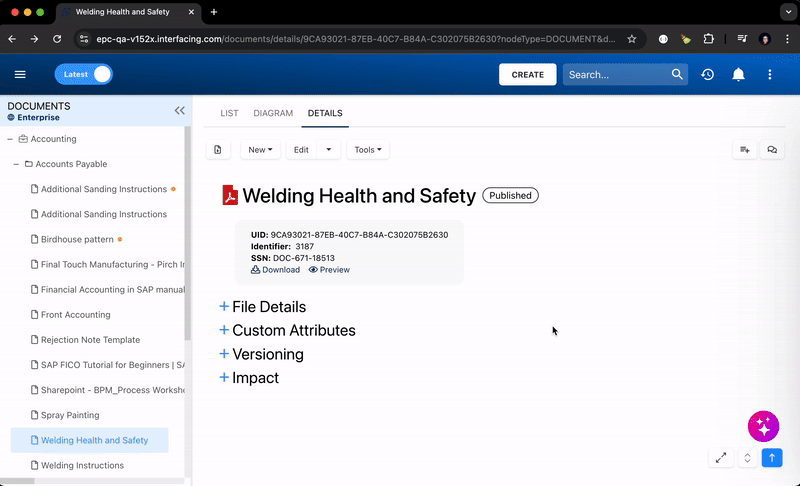Open the notifications bell
Viewport: 800px width, 486px height.
click(738, 75)
